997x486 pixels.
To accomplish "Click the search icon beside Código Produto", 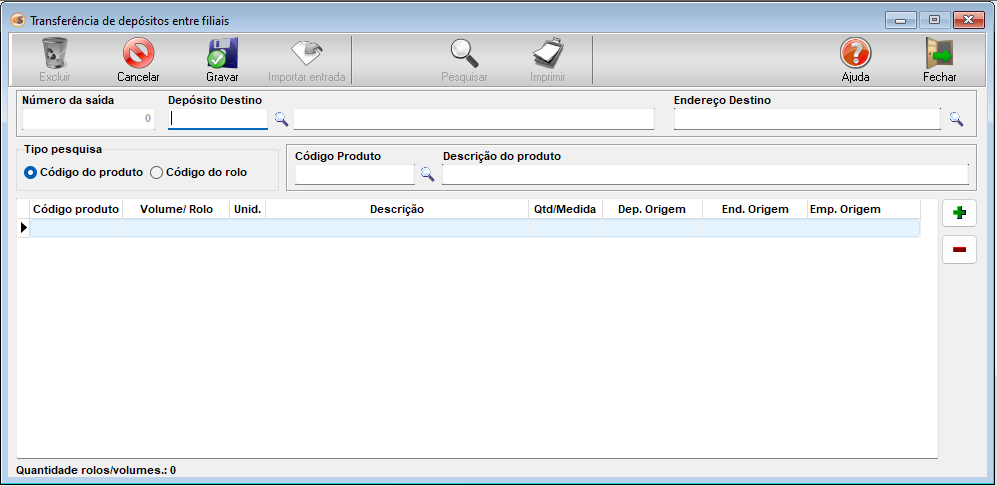I will (x=427, y=174).
